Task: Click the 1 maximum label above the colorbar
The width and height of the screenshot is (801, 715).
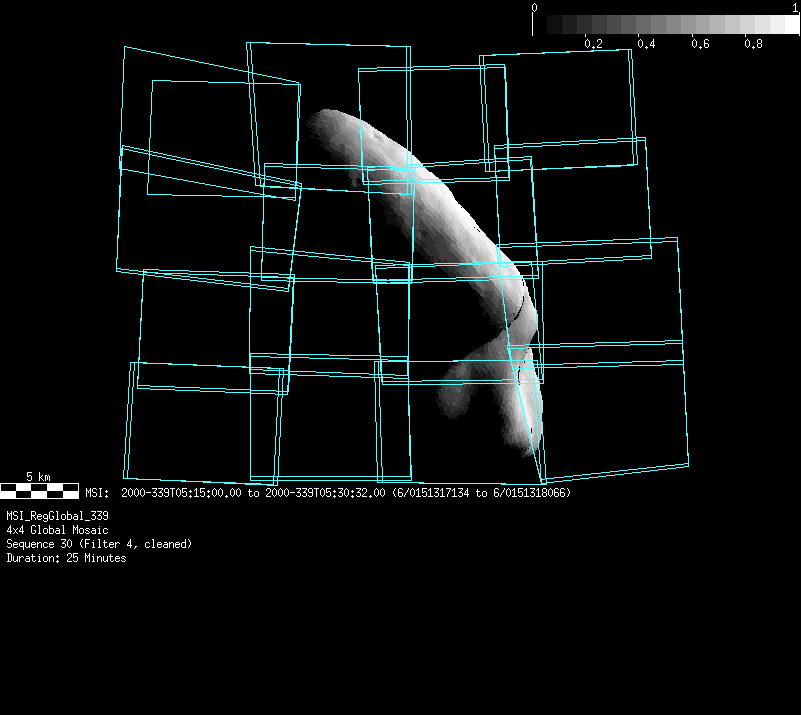Action: (794, 7)
